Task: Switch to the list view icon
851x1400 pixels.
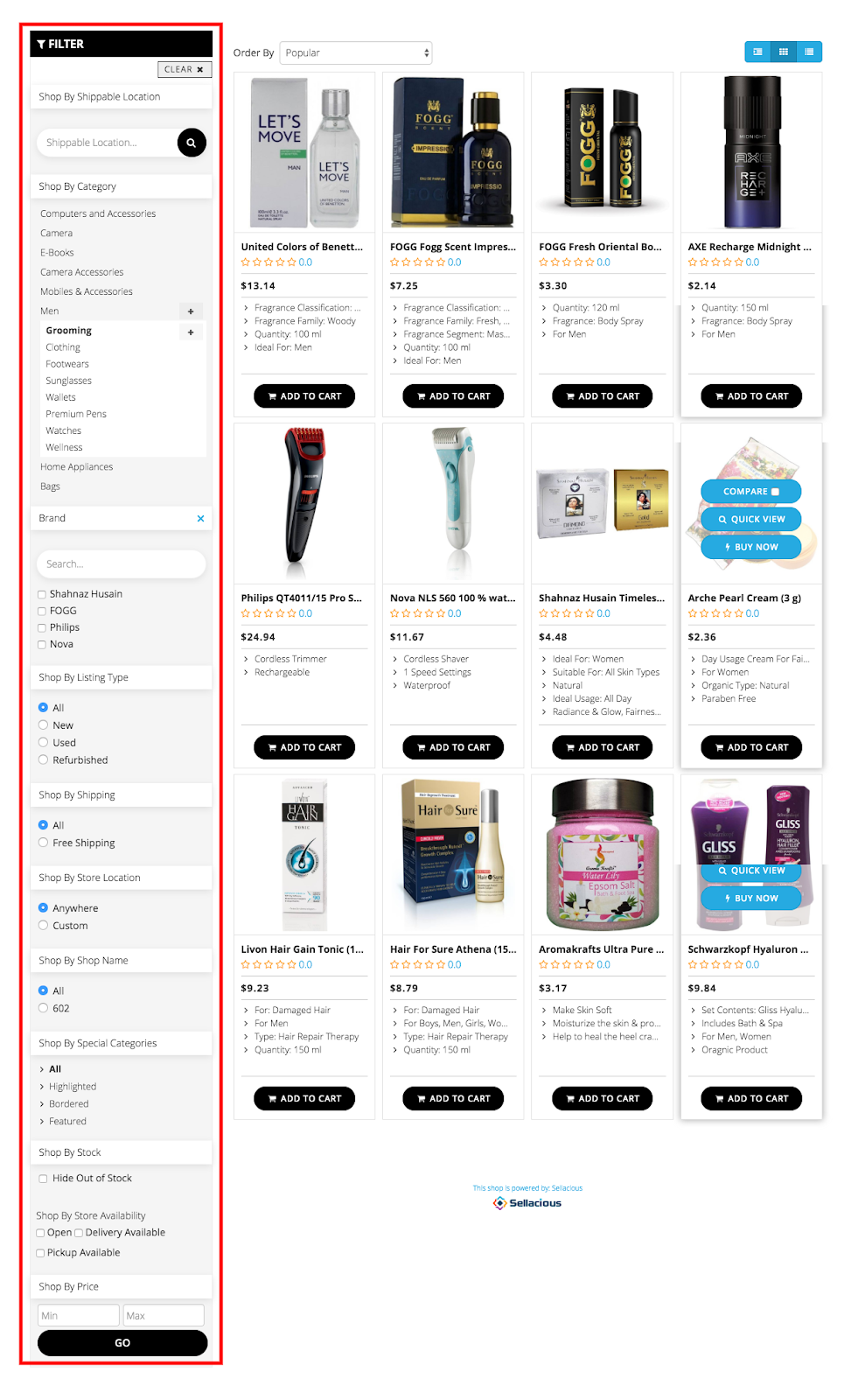Action: point(809,52)
